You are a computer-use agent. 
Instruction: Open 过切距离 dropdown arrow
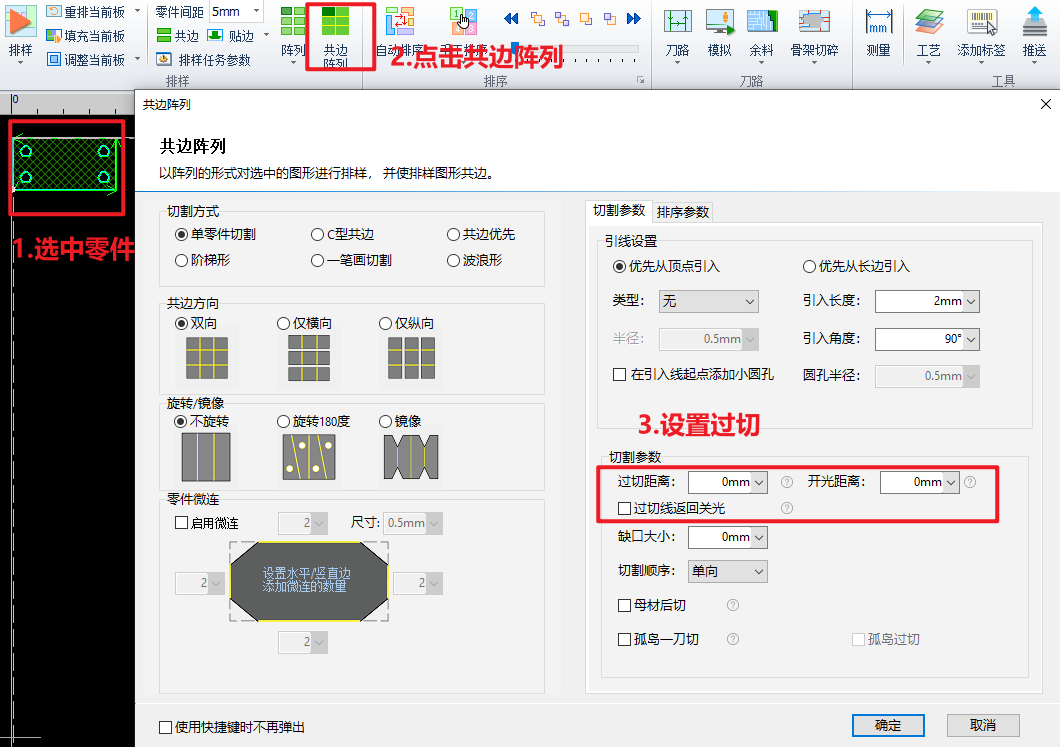pyautogui.click(x=758, y=483)
